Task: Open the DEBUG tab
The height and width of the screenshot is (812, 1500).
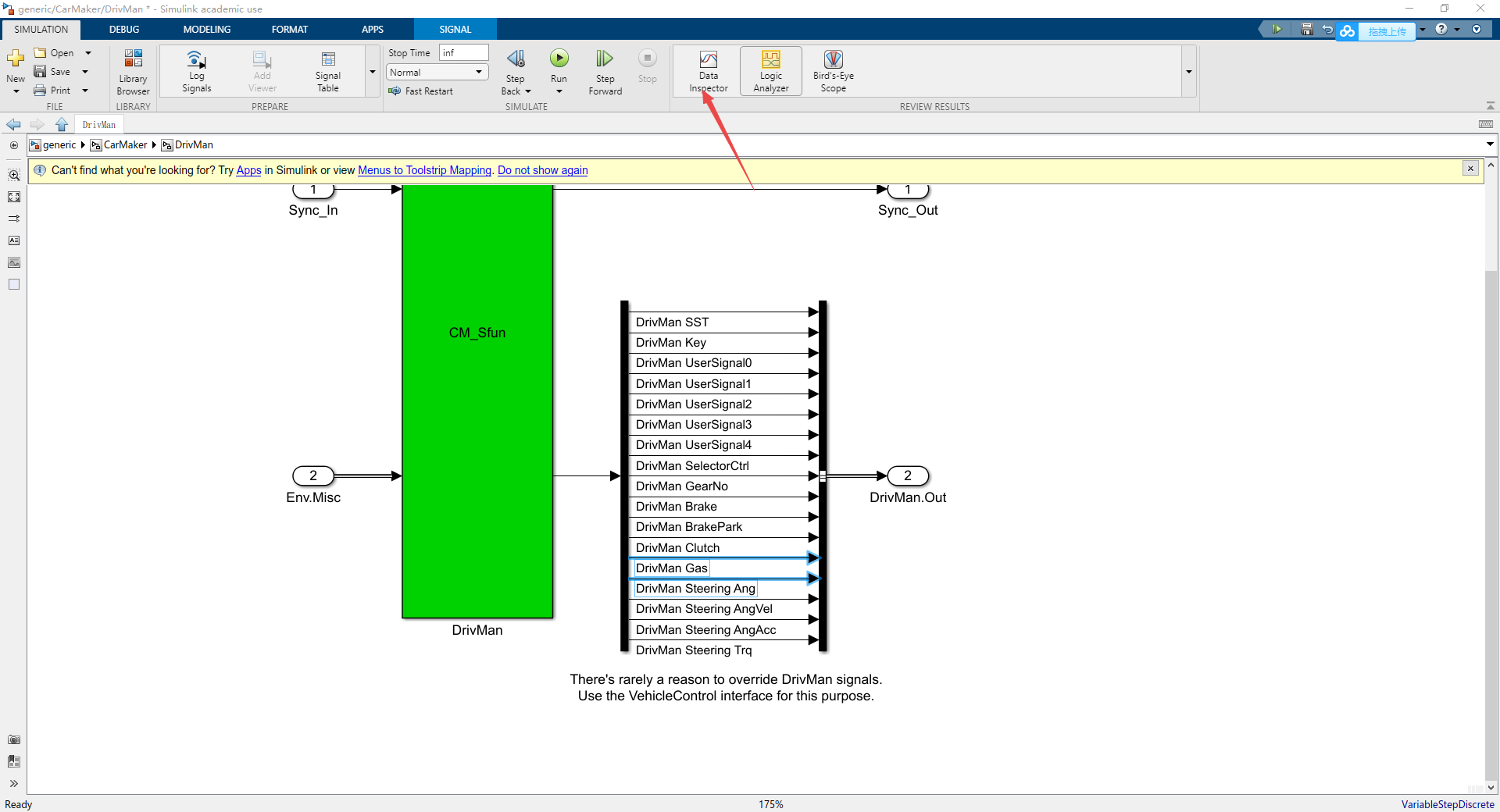Action: point(123,29)
